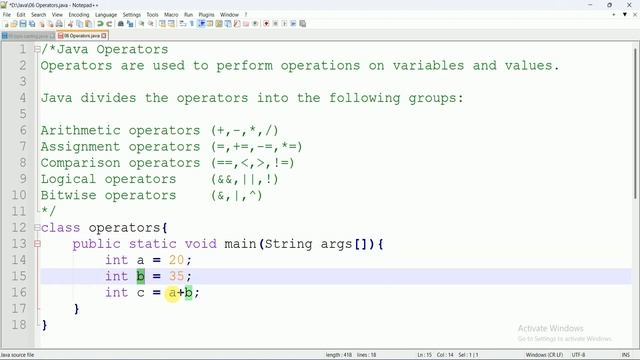The height and width of the screenshot is (360, 640).
Task: Toggle word wrap in toolbar
Action: 182,24
